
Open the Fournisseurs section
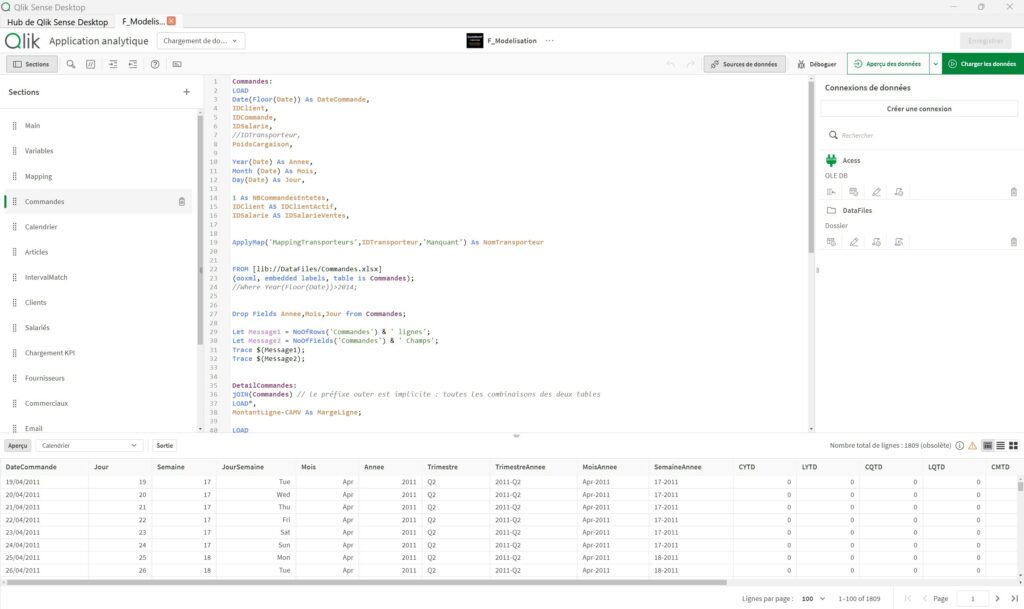(98, 378)
